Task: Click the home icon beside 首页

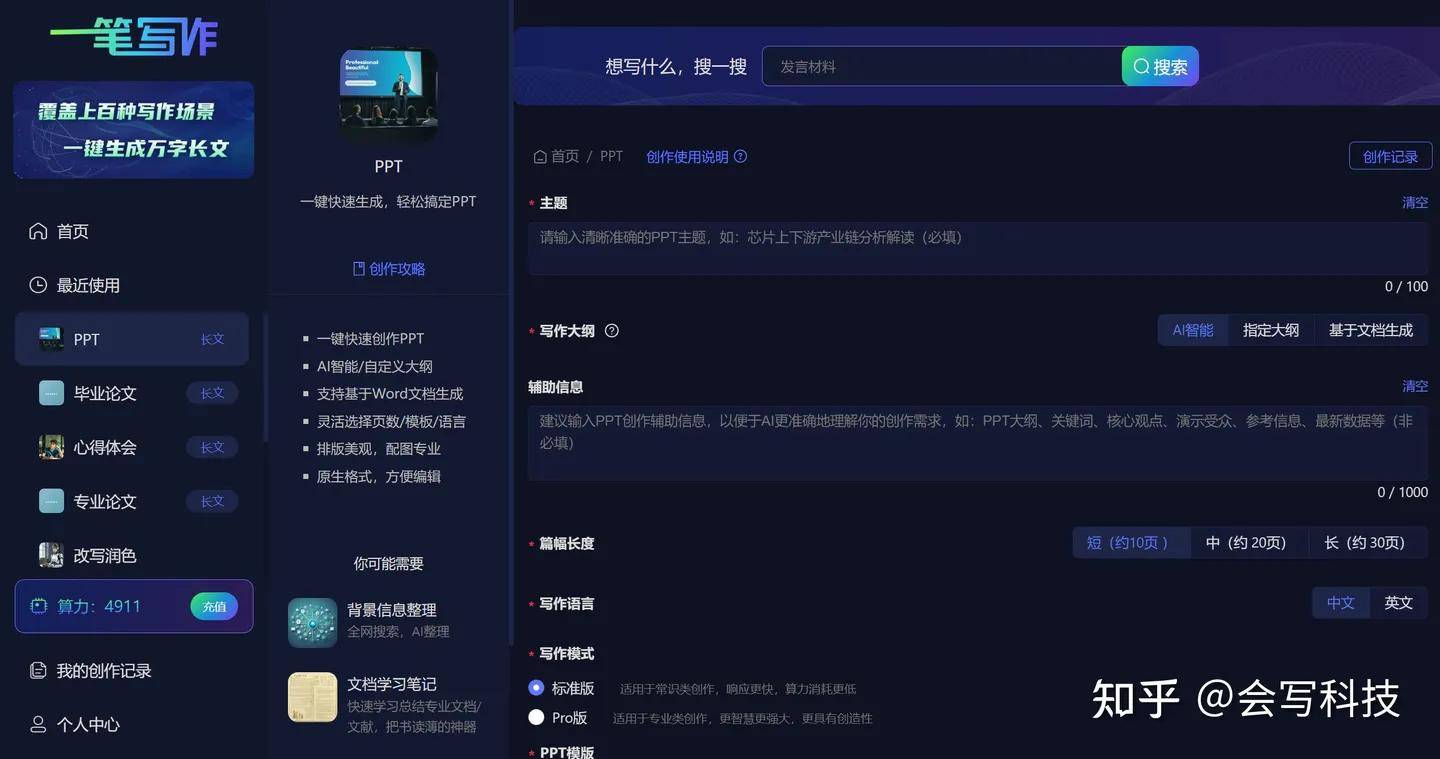Action: click(38, 231)
